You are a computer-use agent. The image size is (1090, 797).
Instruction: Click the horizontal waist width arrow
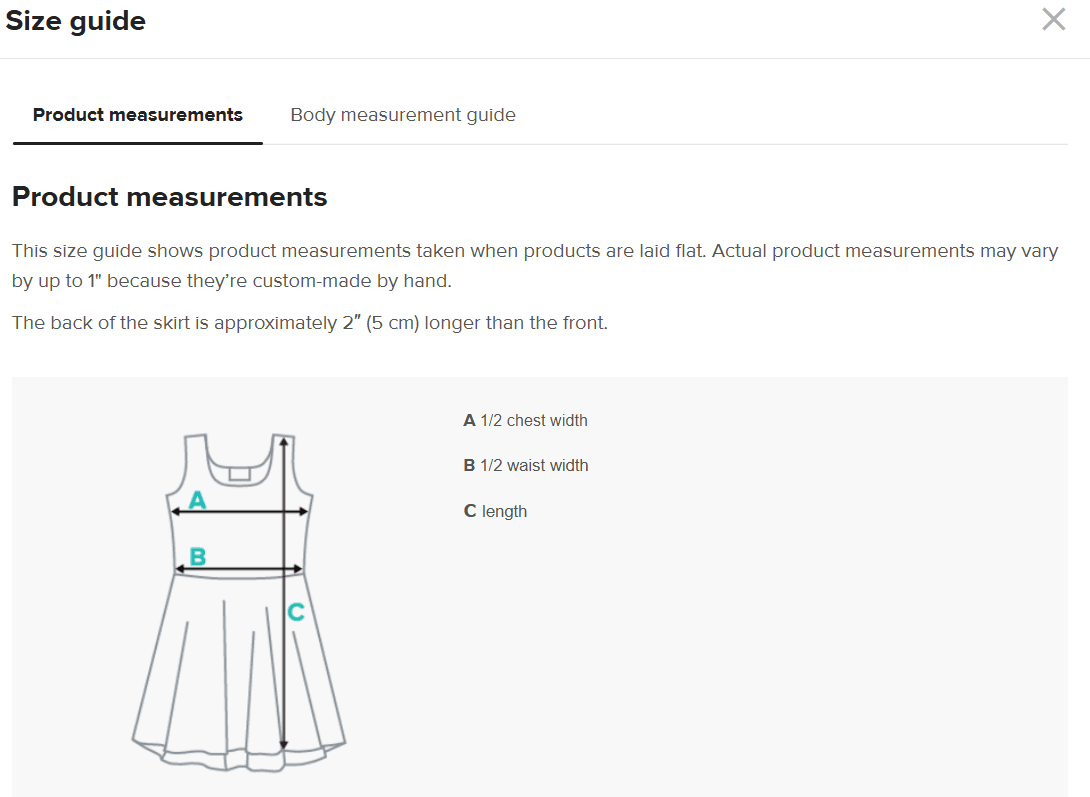(x=240, y=570)
